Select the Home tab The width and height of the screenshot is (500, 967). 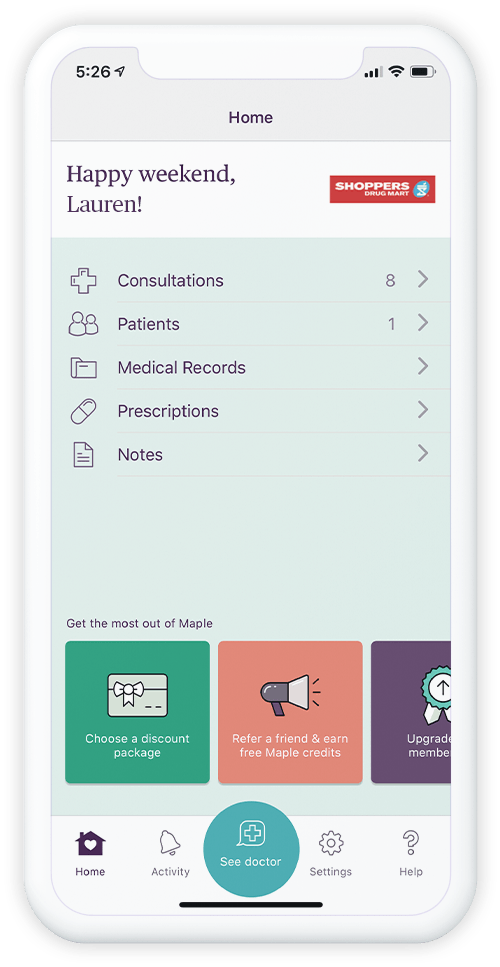point(90,854)
